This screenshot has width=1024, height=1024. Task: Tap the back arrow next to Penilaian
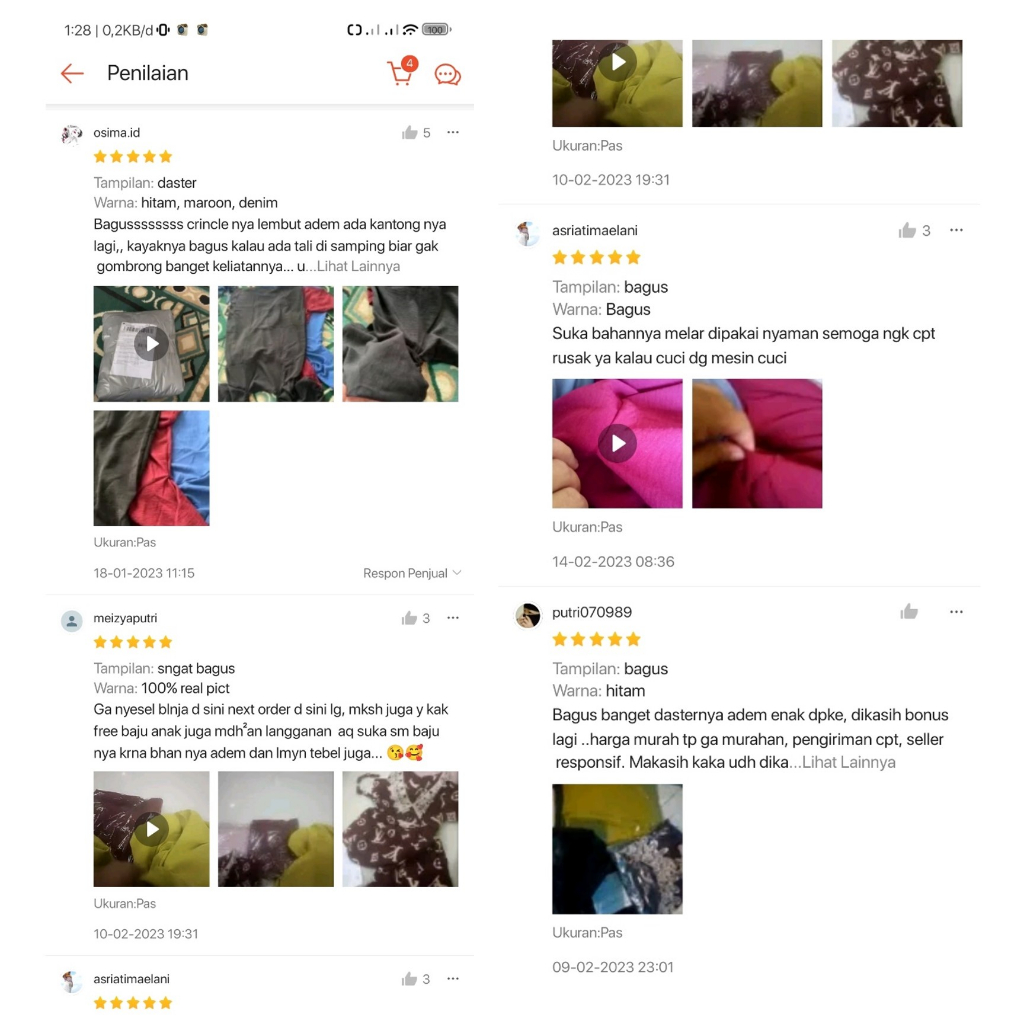[x=72, y=73]
